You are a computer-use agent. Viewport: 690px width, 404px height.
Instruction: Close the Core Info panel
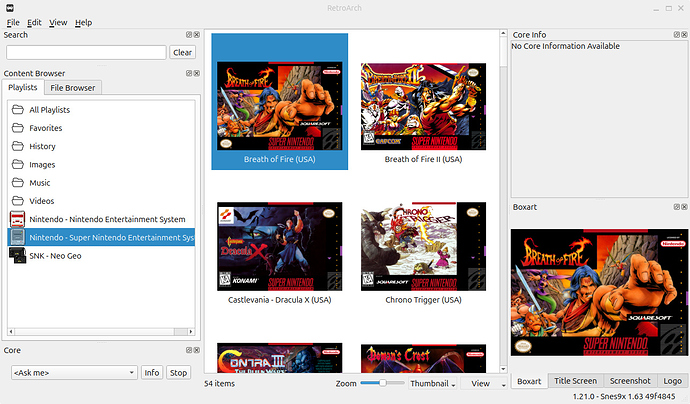(684, 35)
